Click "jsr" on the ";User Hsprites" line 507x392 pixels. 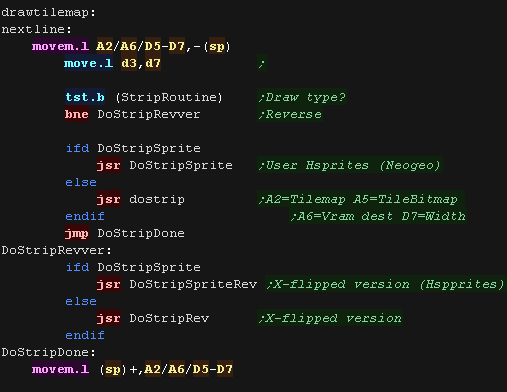pos(109,165)
